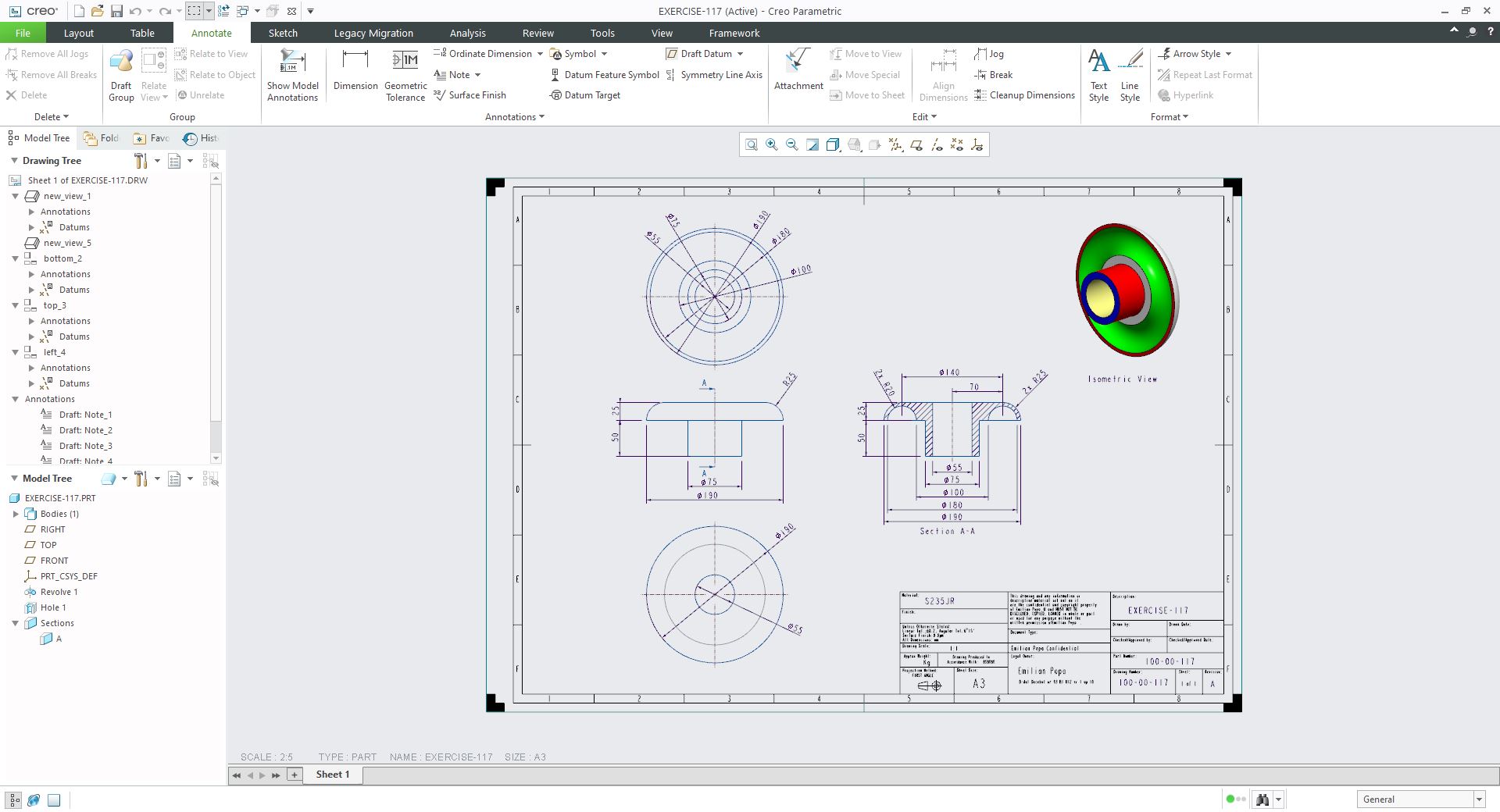Select the Dimension tool
Image resolution: width=1500 pixels, height=812 pixels.
tap(355, 70)
